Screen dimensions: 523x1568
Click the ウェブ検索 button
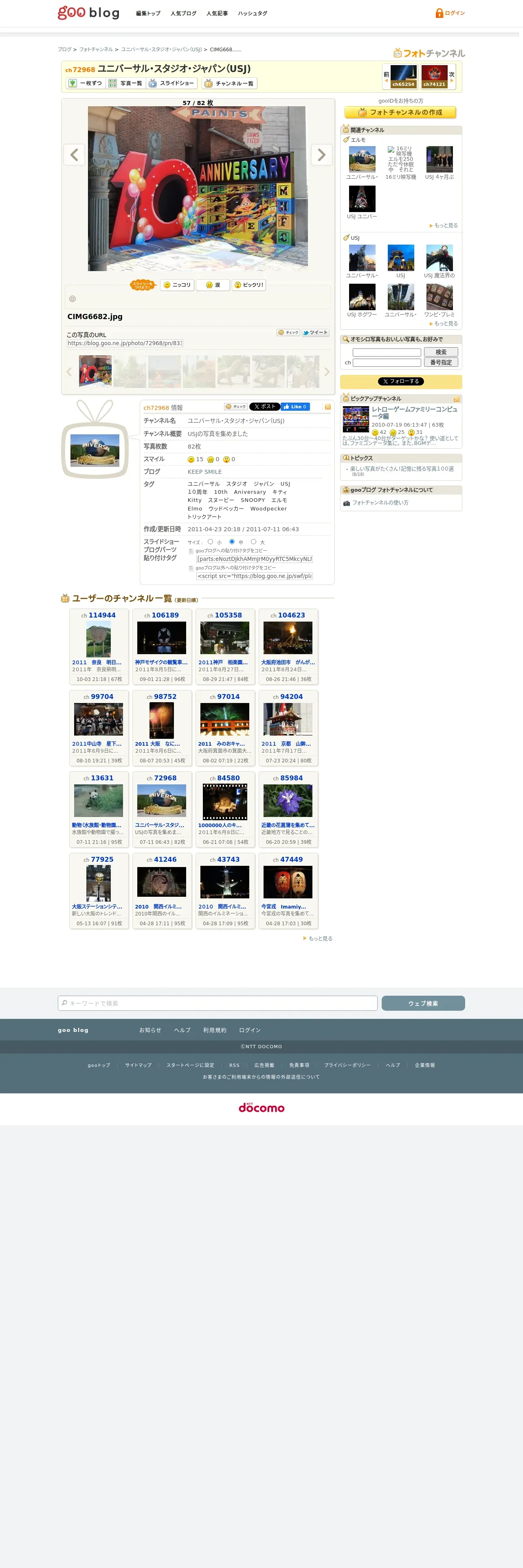(x=423, y=1003)
